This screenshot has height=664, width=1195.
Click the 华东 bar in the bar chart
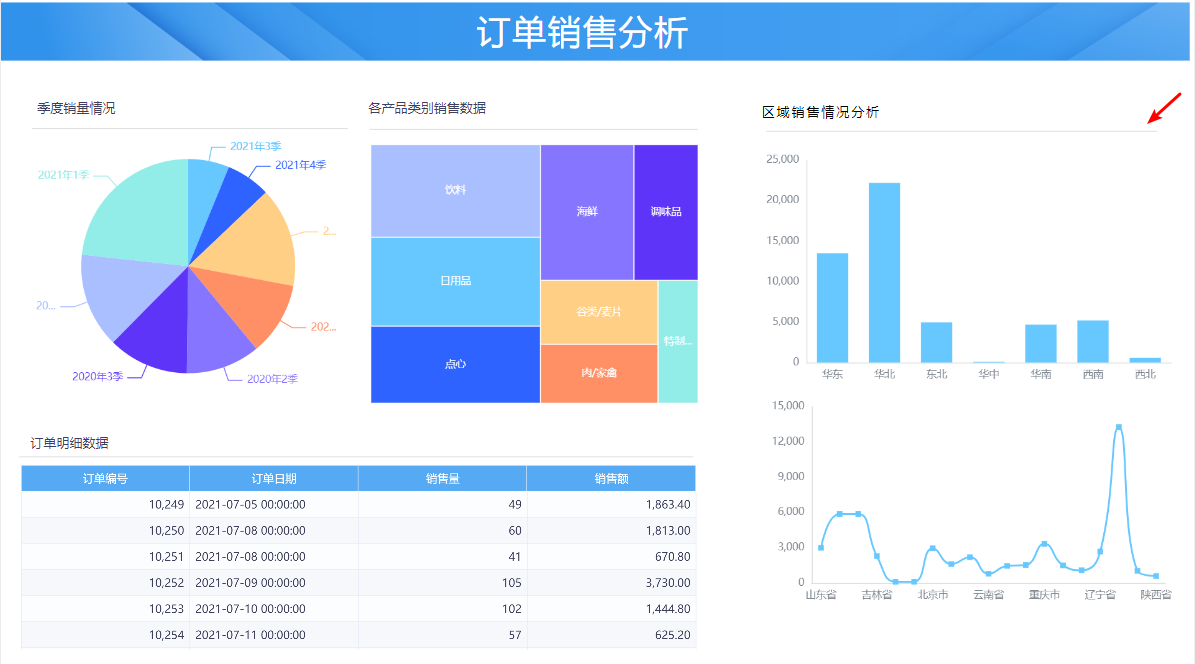point(832,308)
